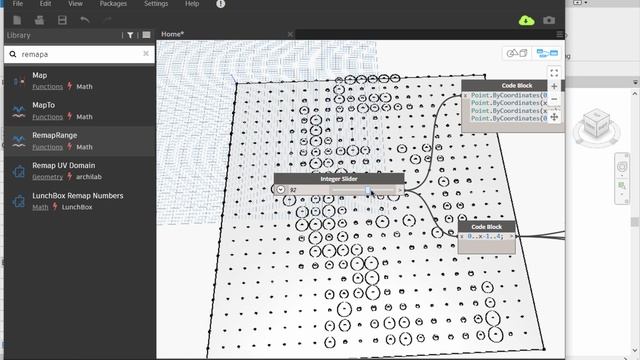Select the Integer Slider node title
The image size is (640, 360).
coord(339,179)
